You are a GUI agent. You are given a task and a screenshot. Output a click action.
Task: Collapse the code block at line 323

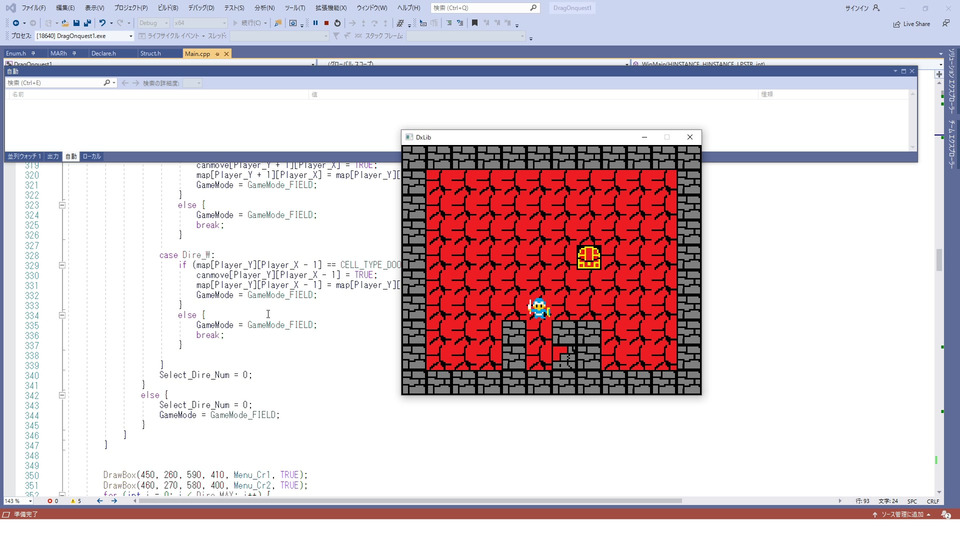click(62, 205)
